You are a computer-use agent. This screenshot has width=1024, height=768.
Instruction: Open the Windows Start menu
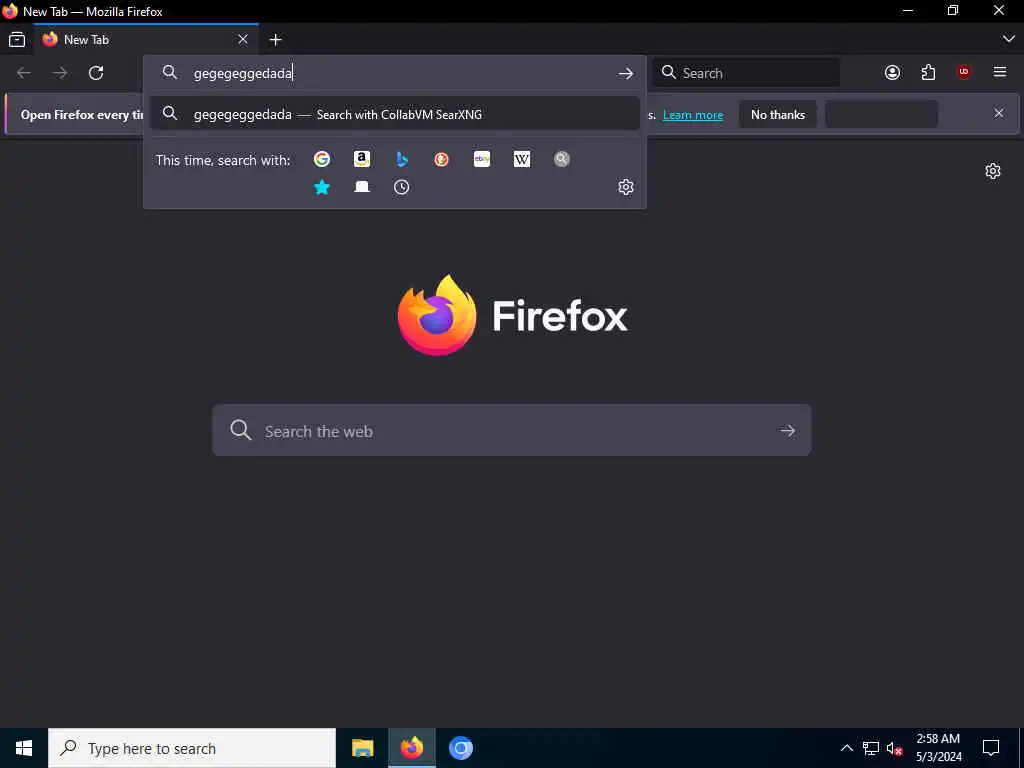tap(24, 748)
